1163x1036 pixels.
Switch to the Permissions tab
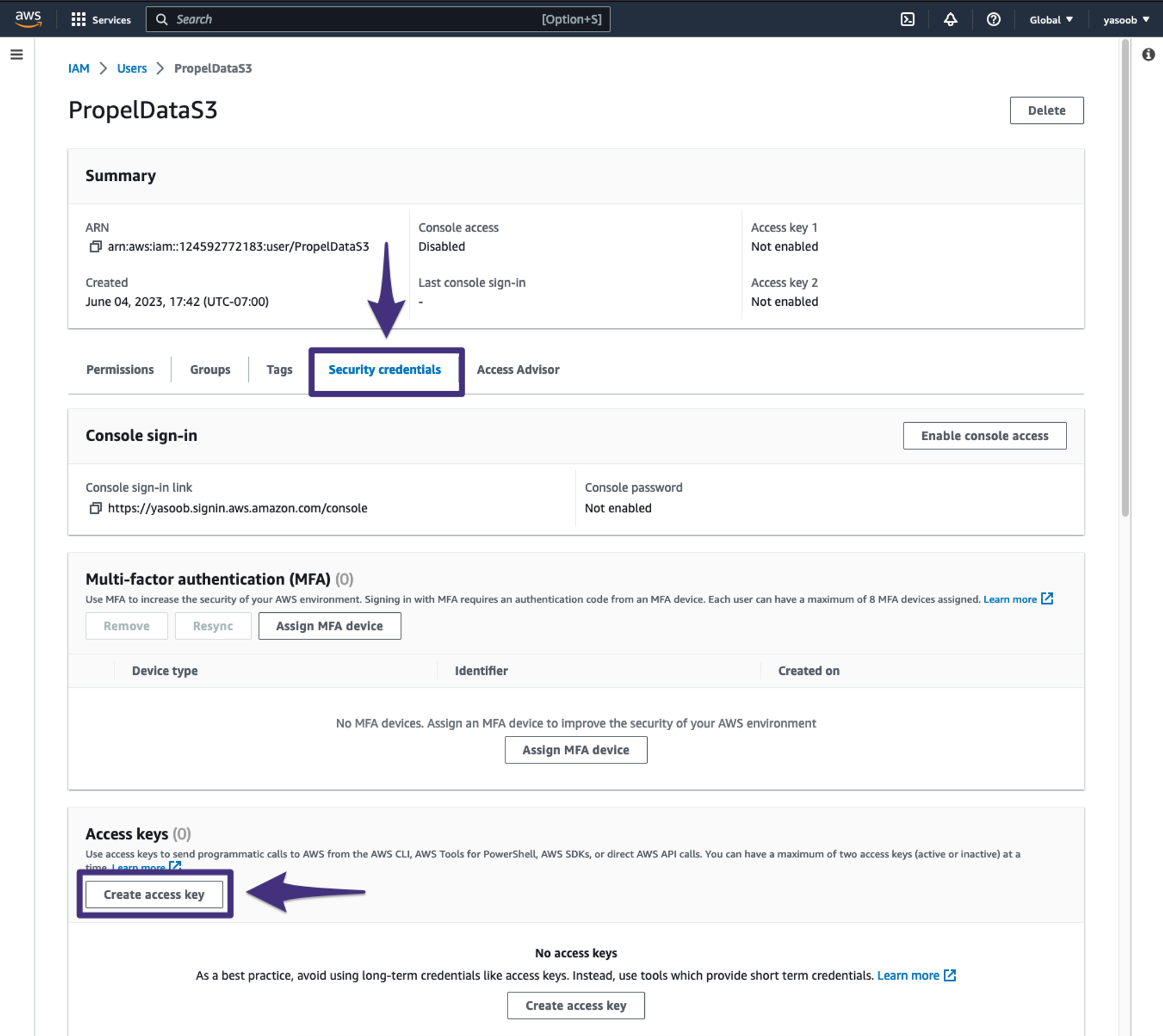click(120, 370)
